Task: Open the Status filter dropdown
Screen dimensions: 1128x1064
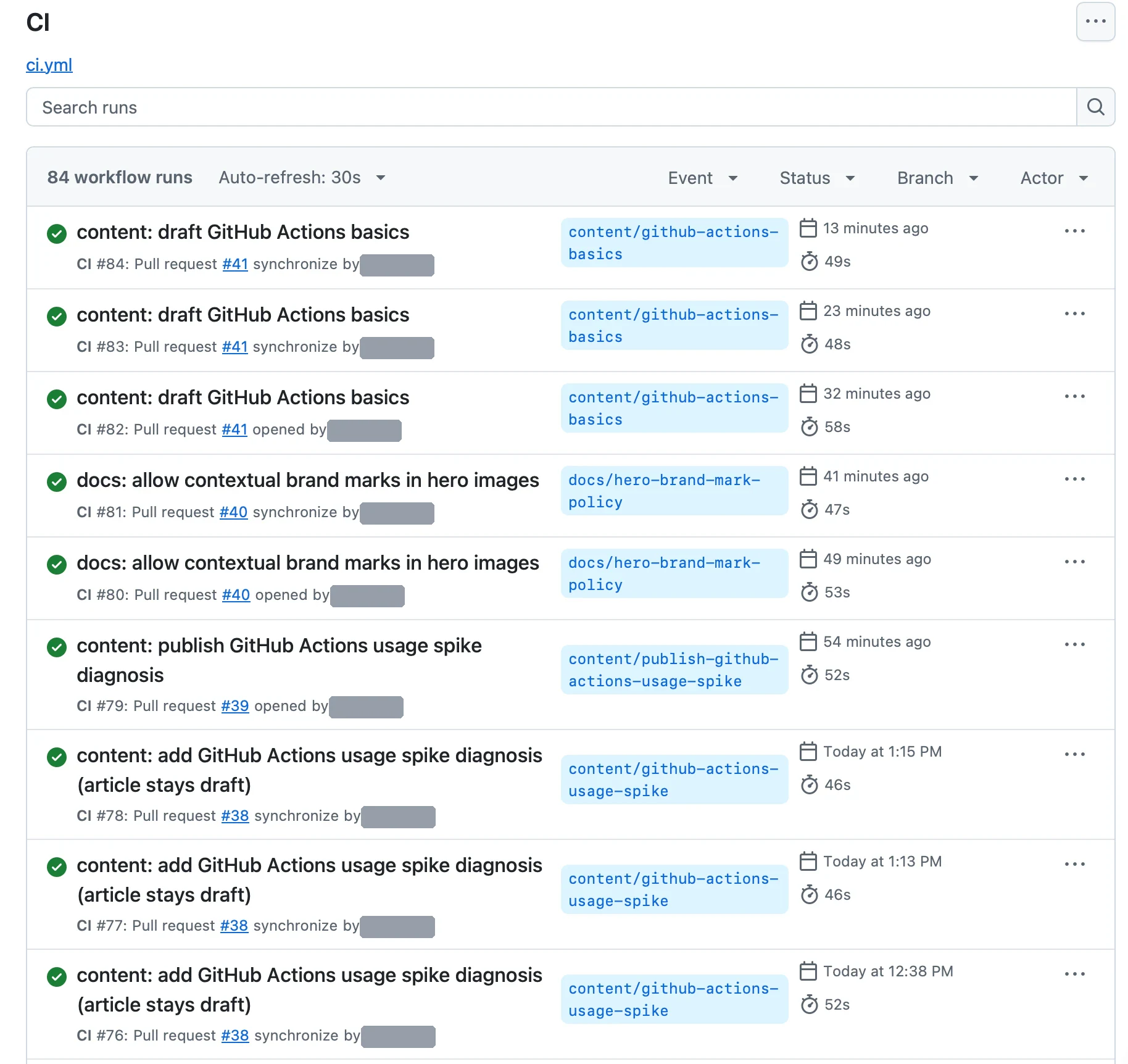Action: pyautogui.click(x=817, y=178)
